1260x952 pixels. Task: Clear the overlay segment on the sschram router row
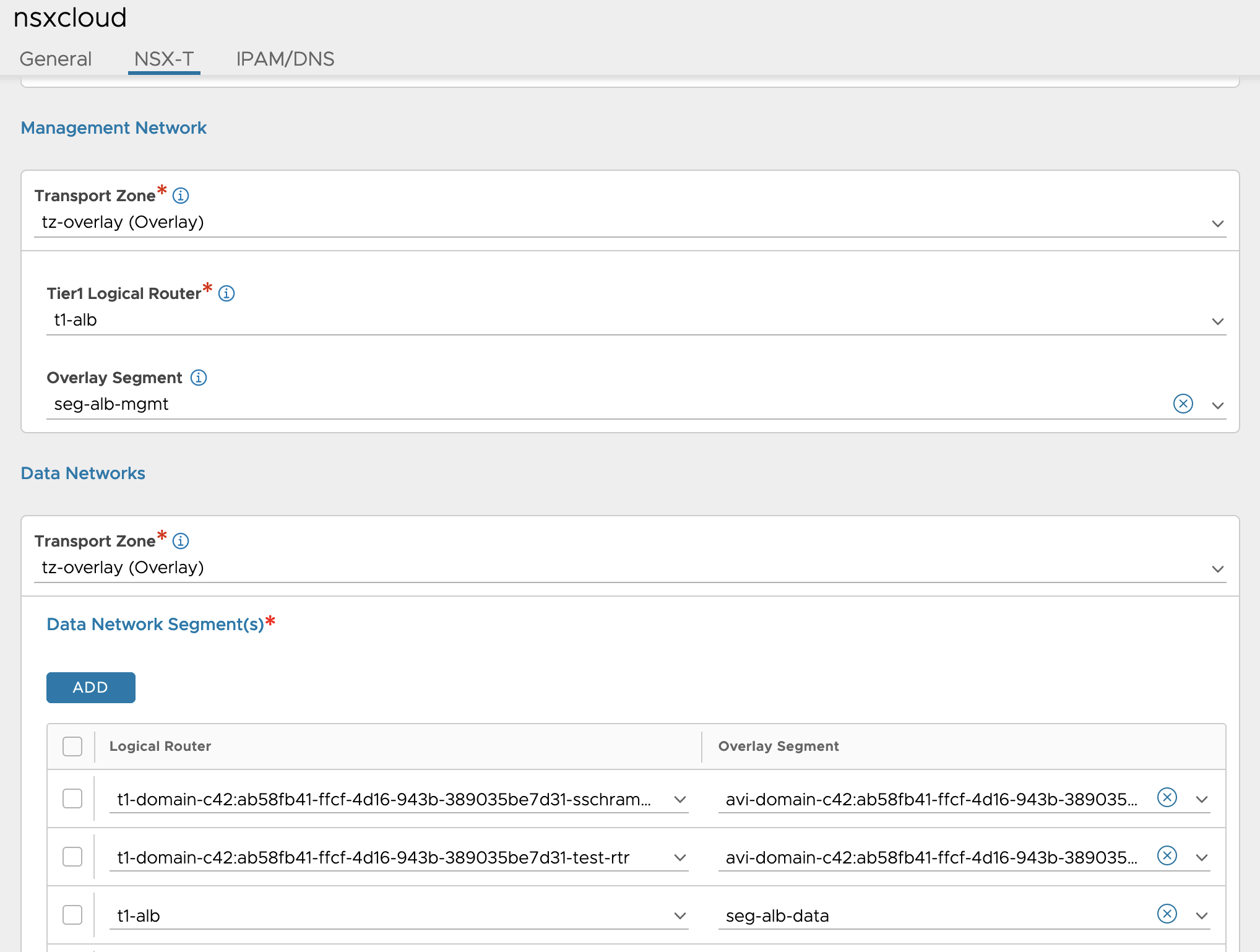pyautogui.click(x=1167, y=798)
